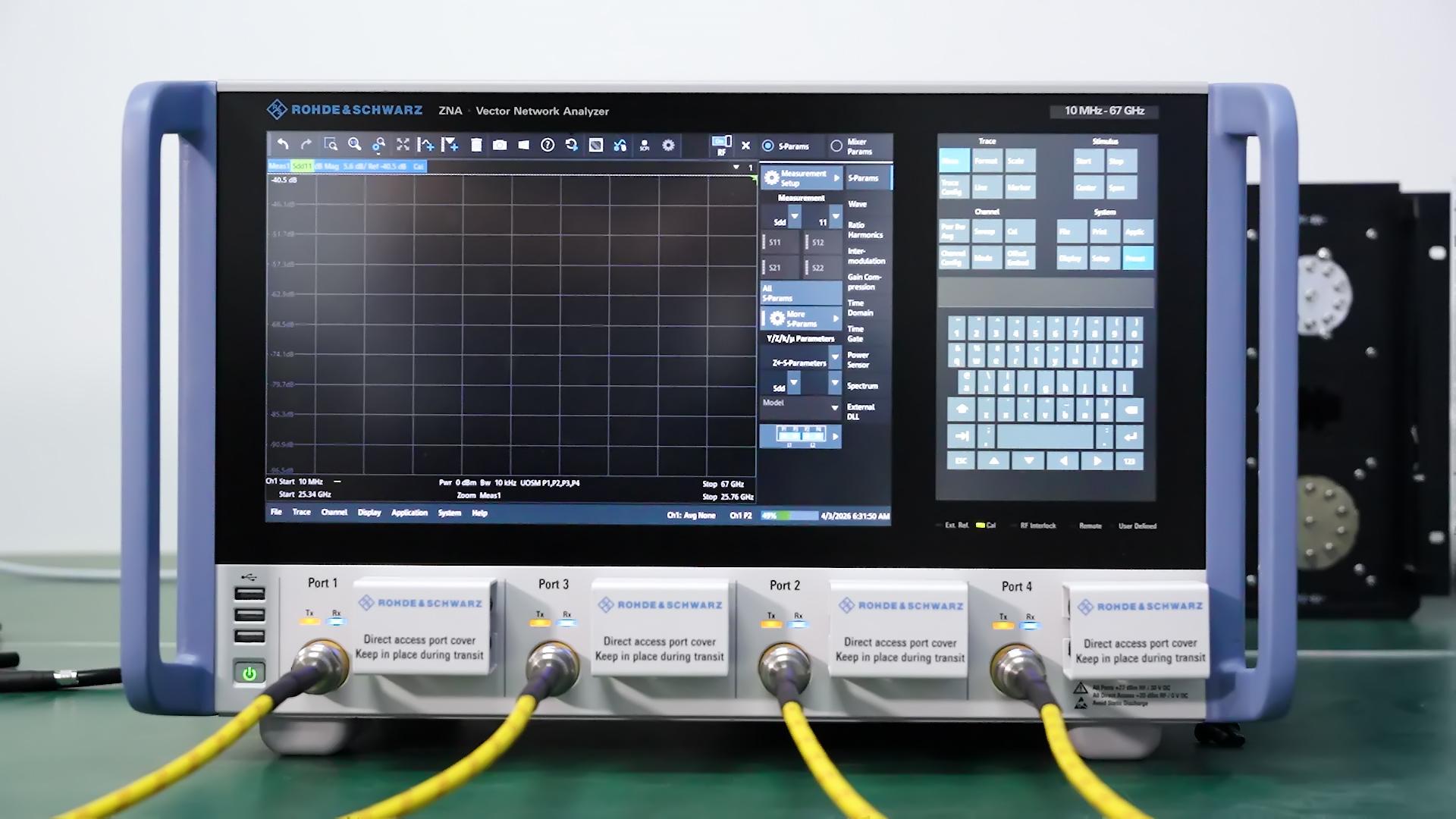The width and height of the screenshot is (1456, 819).
Task: Switch to the Wave tab
Action: click(858, 204)
